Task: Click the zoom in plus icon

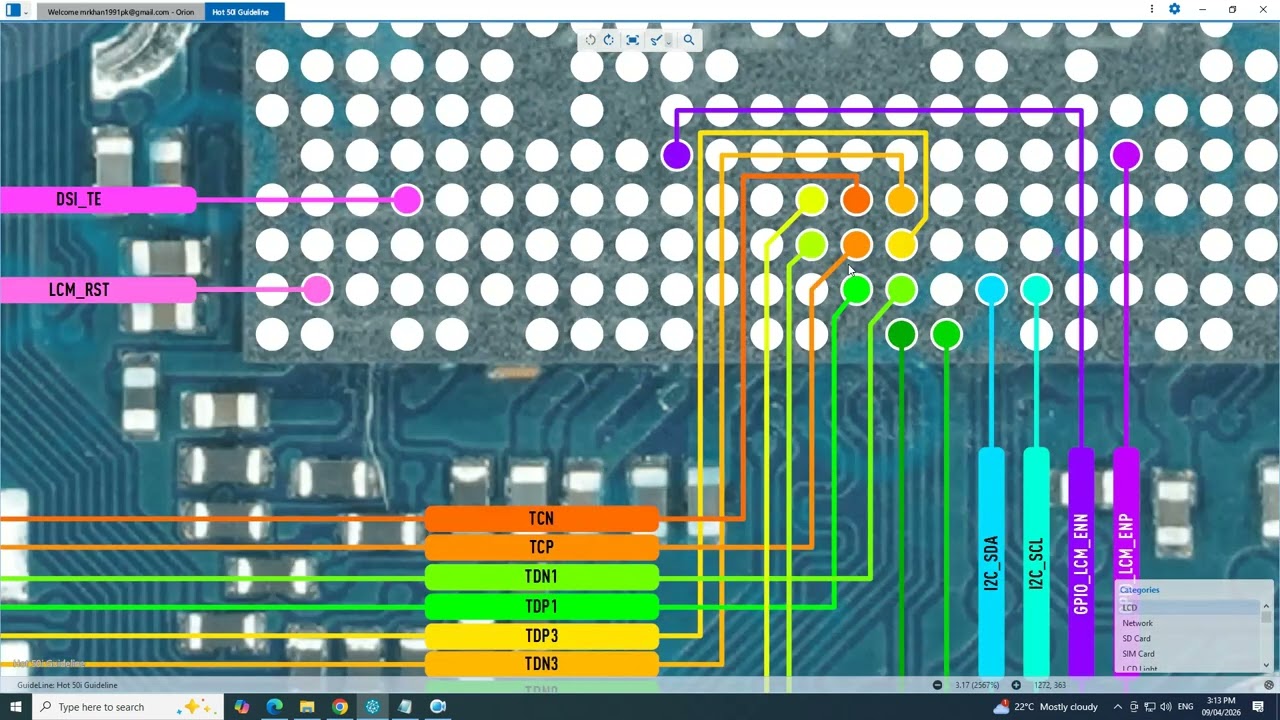Action: (1016, 685)
